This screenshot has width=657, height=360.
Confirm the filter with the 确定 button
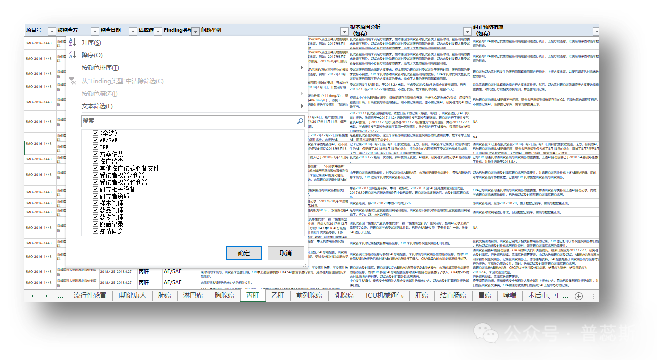(x=244, y=253)
